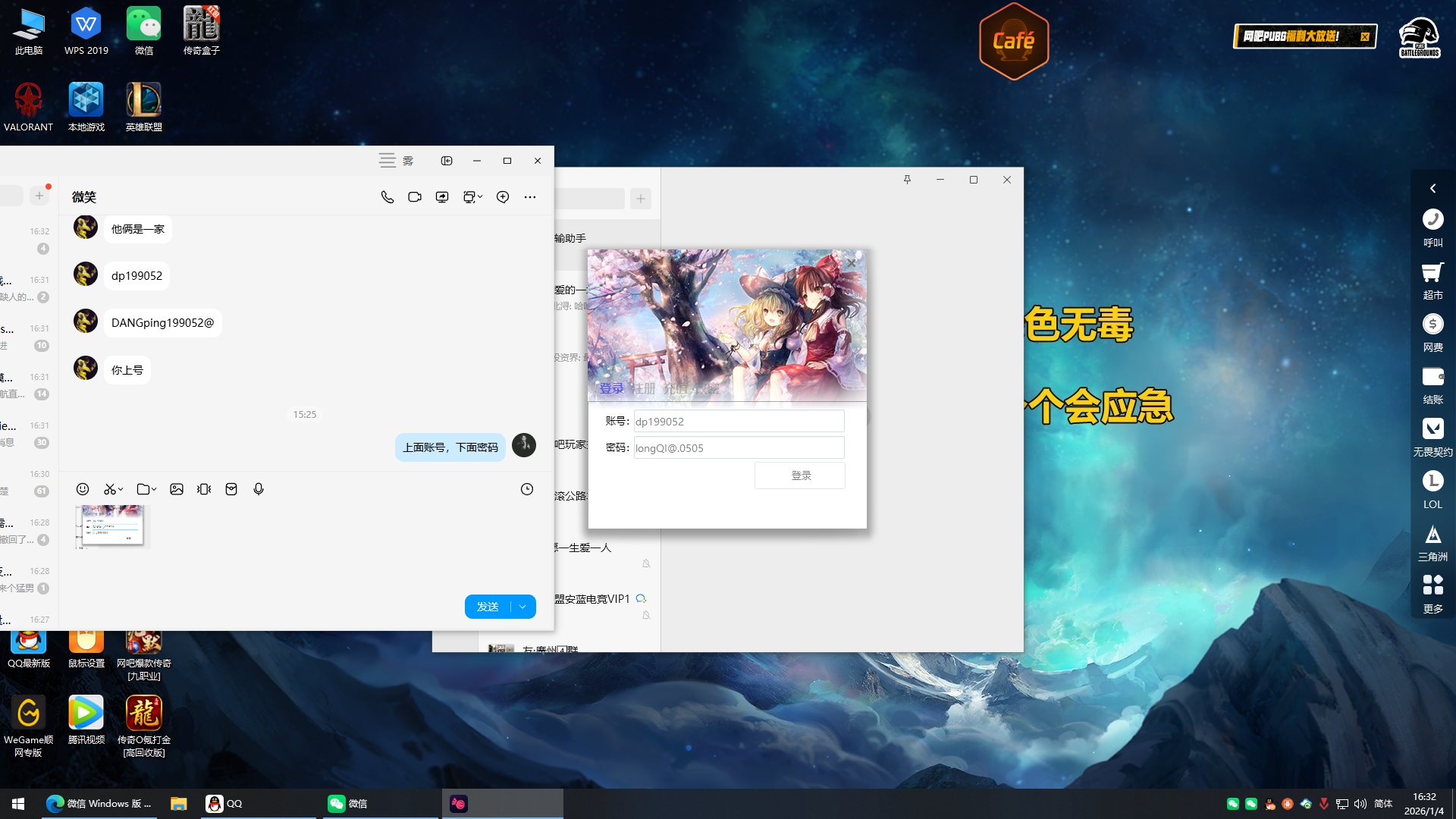
Task: Switch to the 注册 tab in login dialog
Action: [x=644, y=388]
